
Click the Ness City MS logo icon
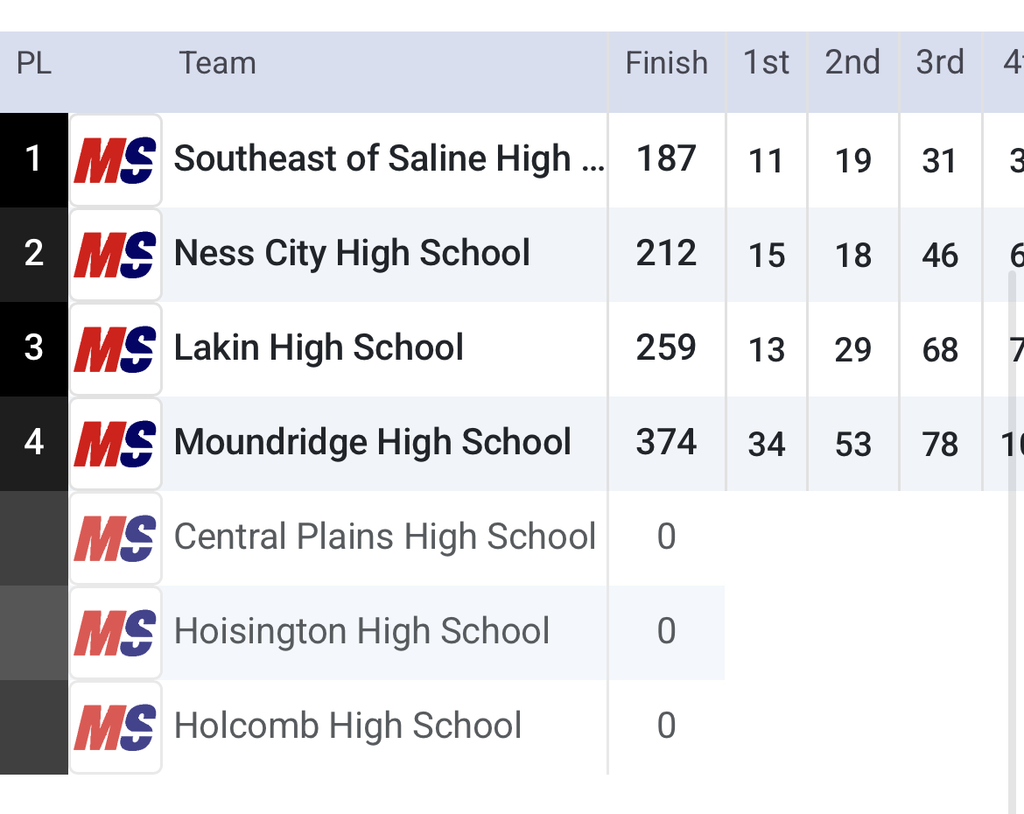pyautogui.click(x=115, y=255)
